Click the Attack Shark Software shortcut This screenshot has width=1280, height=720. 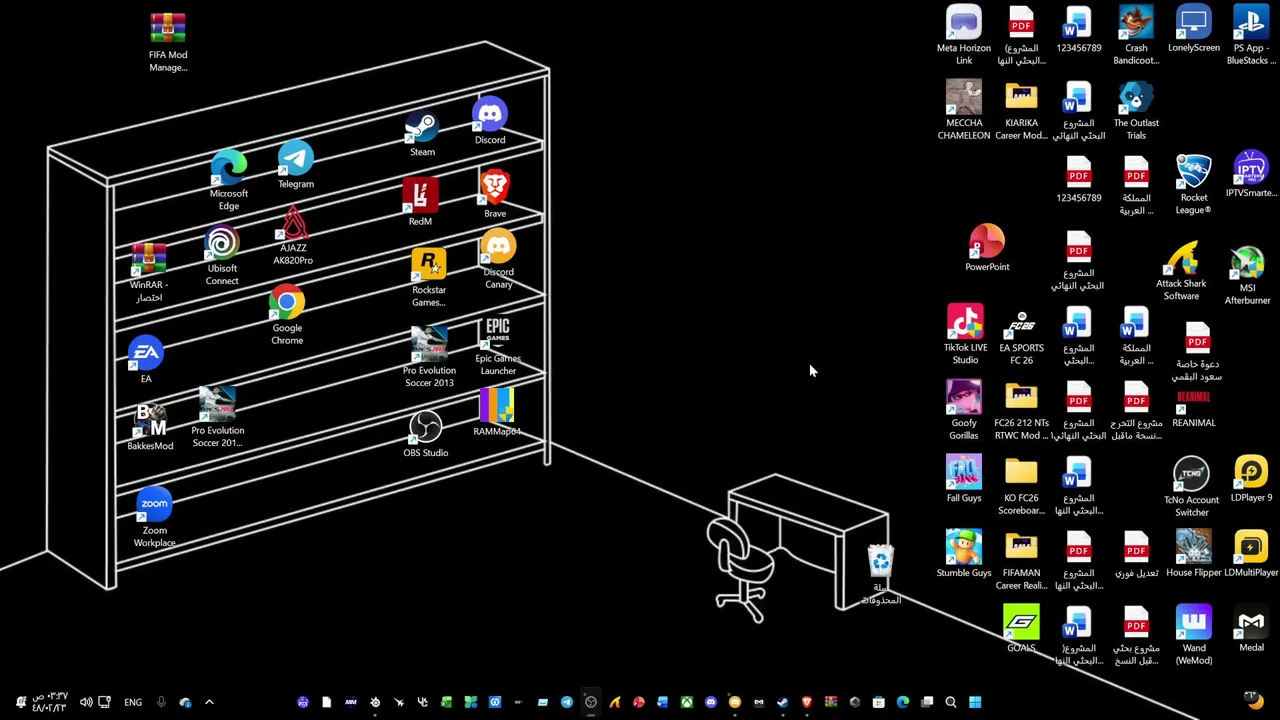pos(1181,271)
